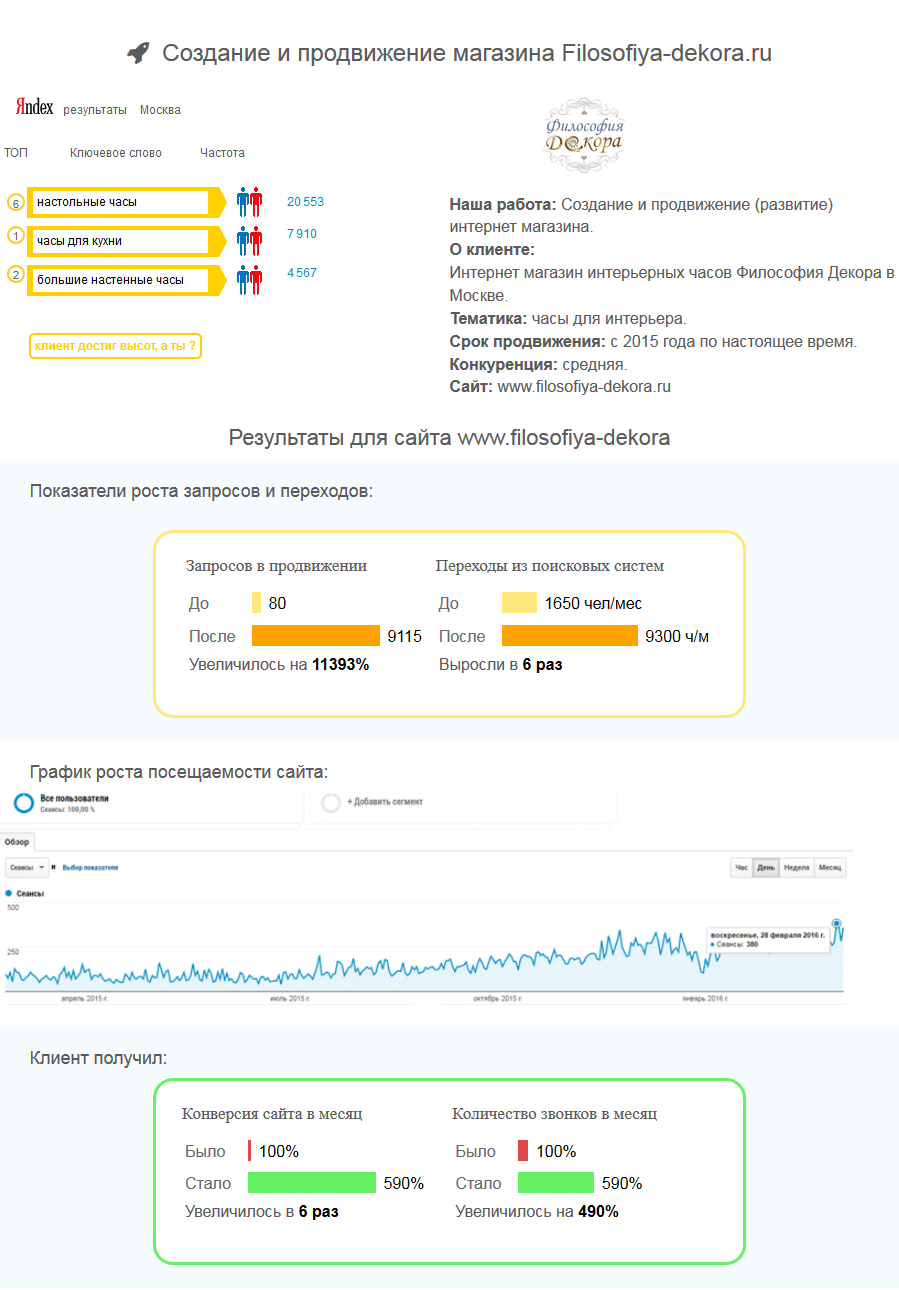Select the Час time granularity
This screenshot has width=899, height=1290.
[741, 868]
